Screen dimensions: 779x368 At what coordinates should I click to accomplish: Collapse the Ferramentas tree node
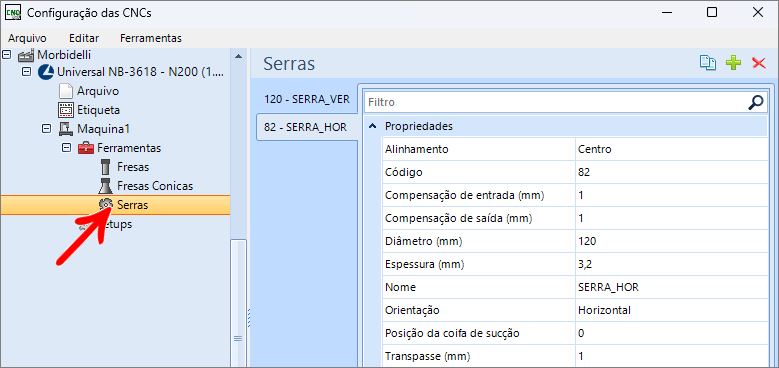[x=66, y=147]
